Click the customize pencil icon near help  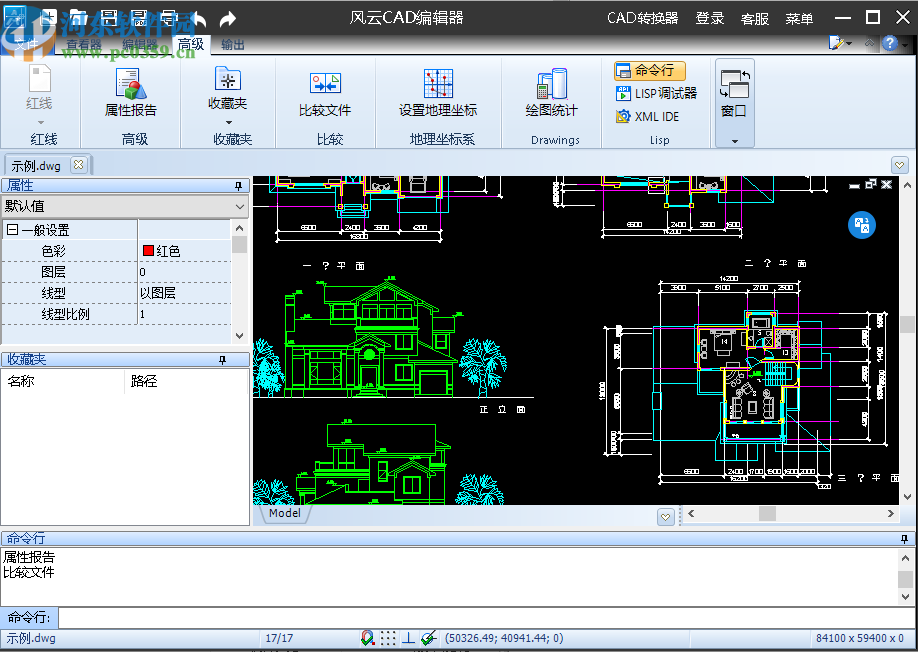tap(836, 43)
